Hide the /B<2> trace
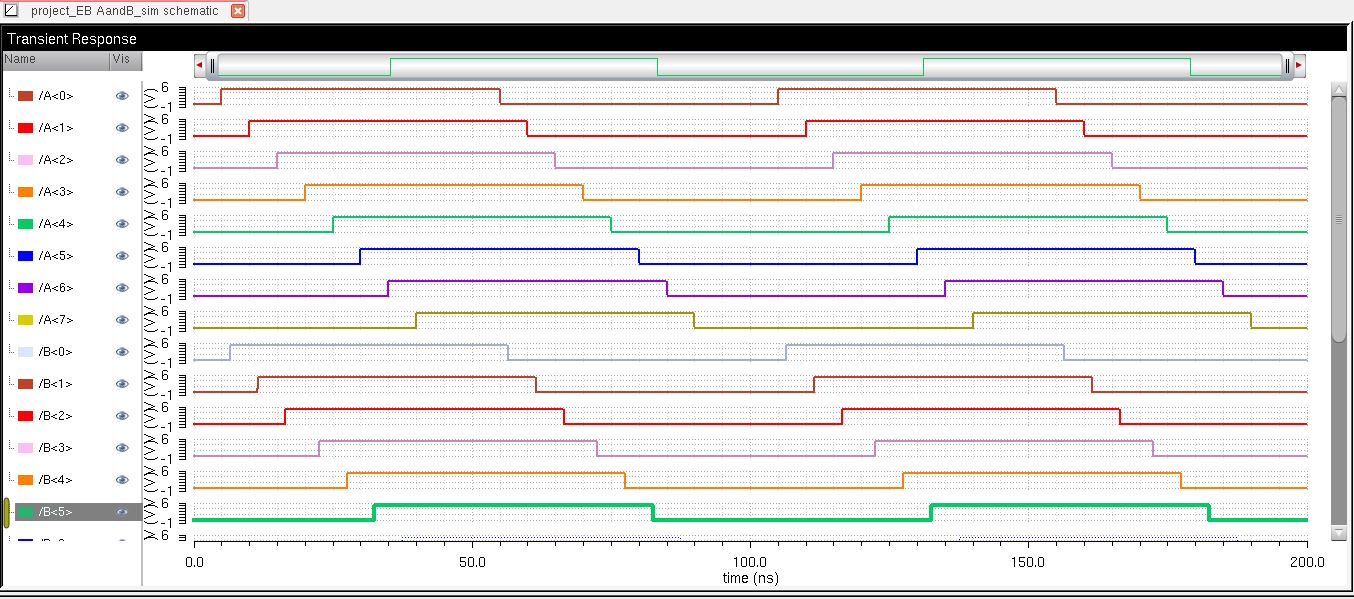Viewport: 1354px width, 599px height. point(122,416)
